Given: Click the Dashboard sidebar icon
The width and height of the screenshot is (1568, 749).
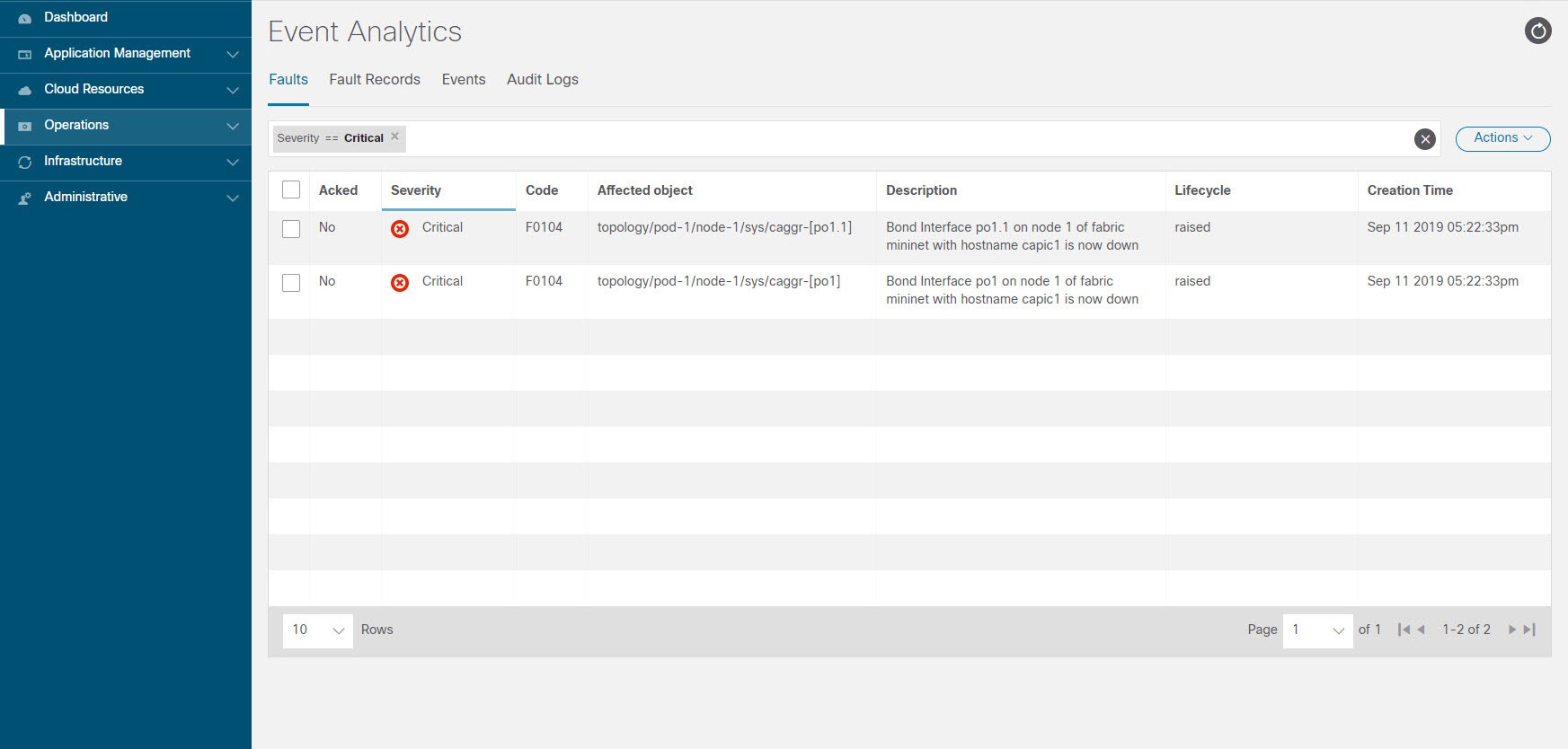Looking at the screenshot, I should point(25,18).
